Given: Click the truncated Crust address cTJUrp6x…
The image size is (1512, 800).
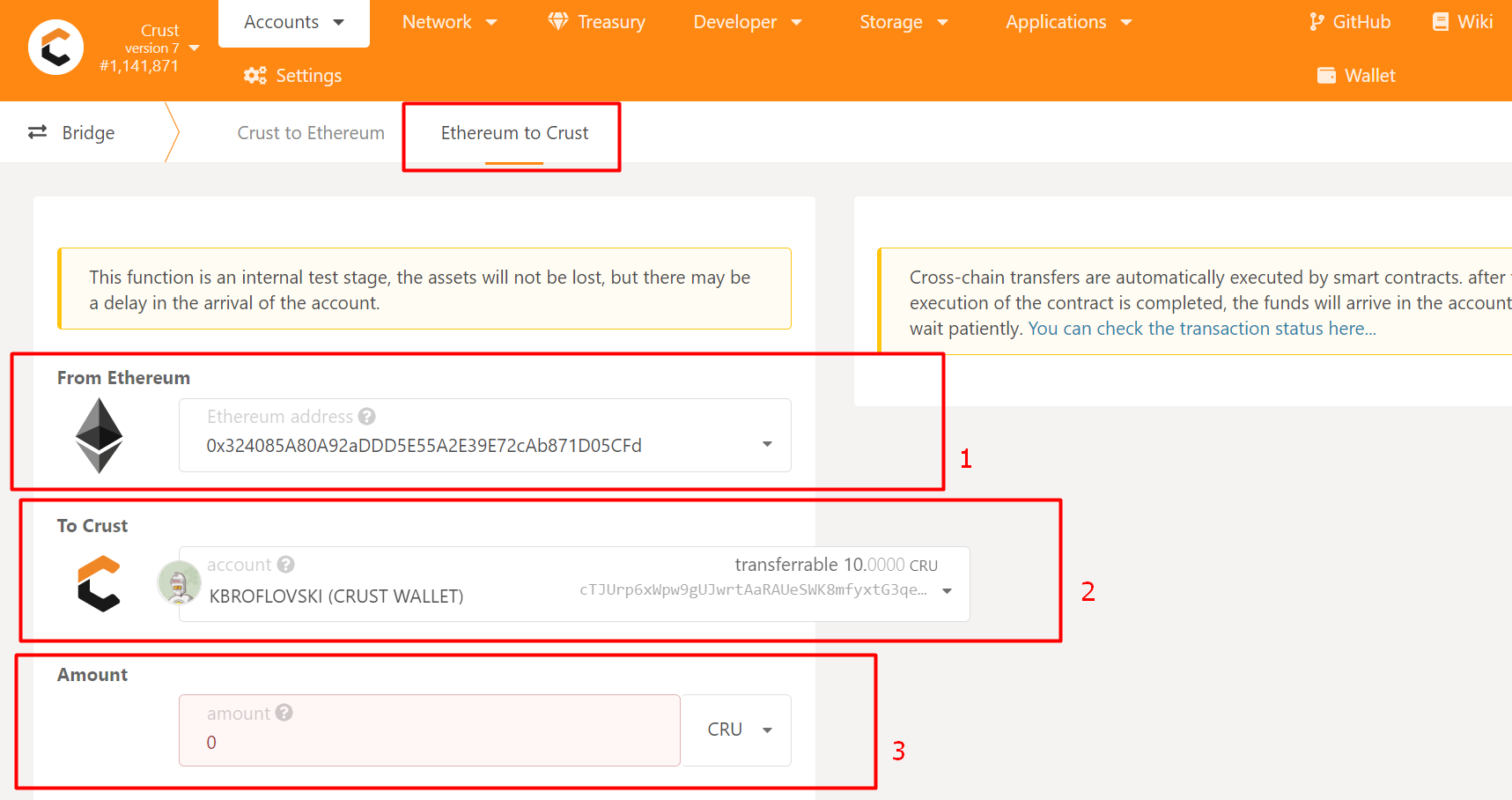Looking at the screenshot, I should coord(753,589).
